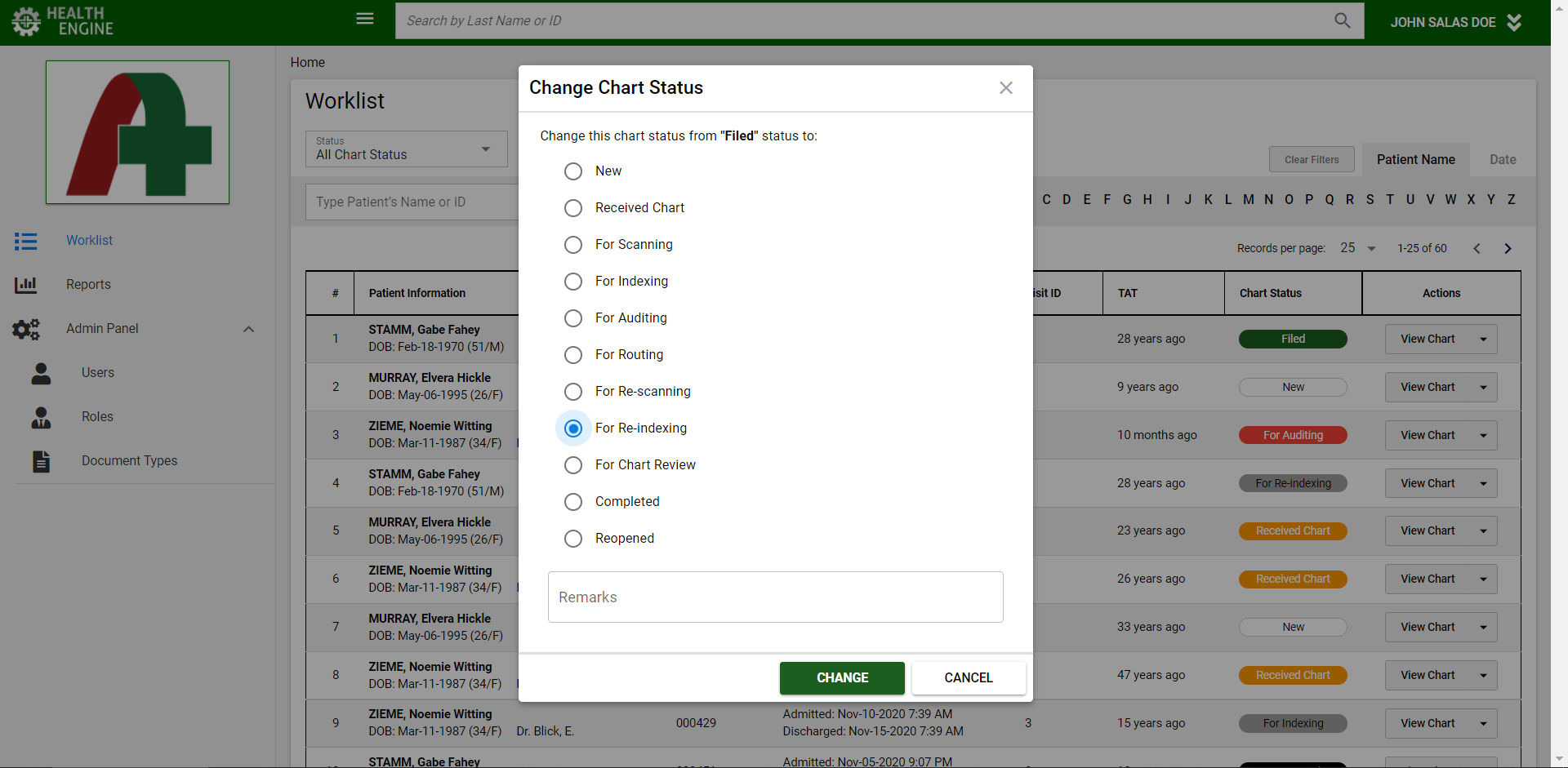The image size is (1568, 768).
Task: Open the hamburger menu icon
Action: 365,19
